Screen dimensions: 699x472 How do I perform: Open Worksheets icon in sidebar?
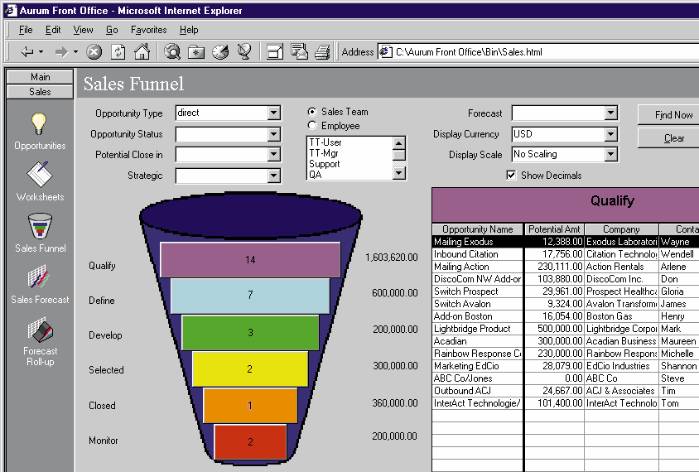(39, 174)
